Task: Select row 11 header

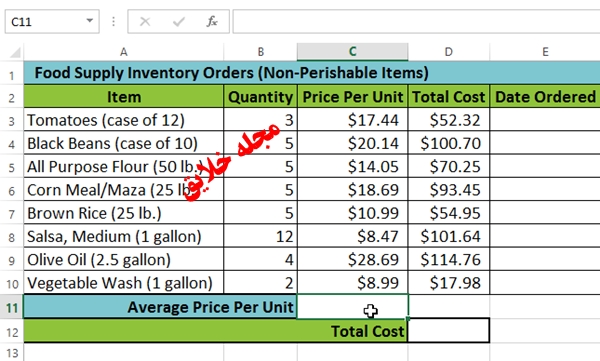Action: (x=11, y=307)
